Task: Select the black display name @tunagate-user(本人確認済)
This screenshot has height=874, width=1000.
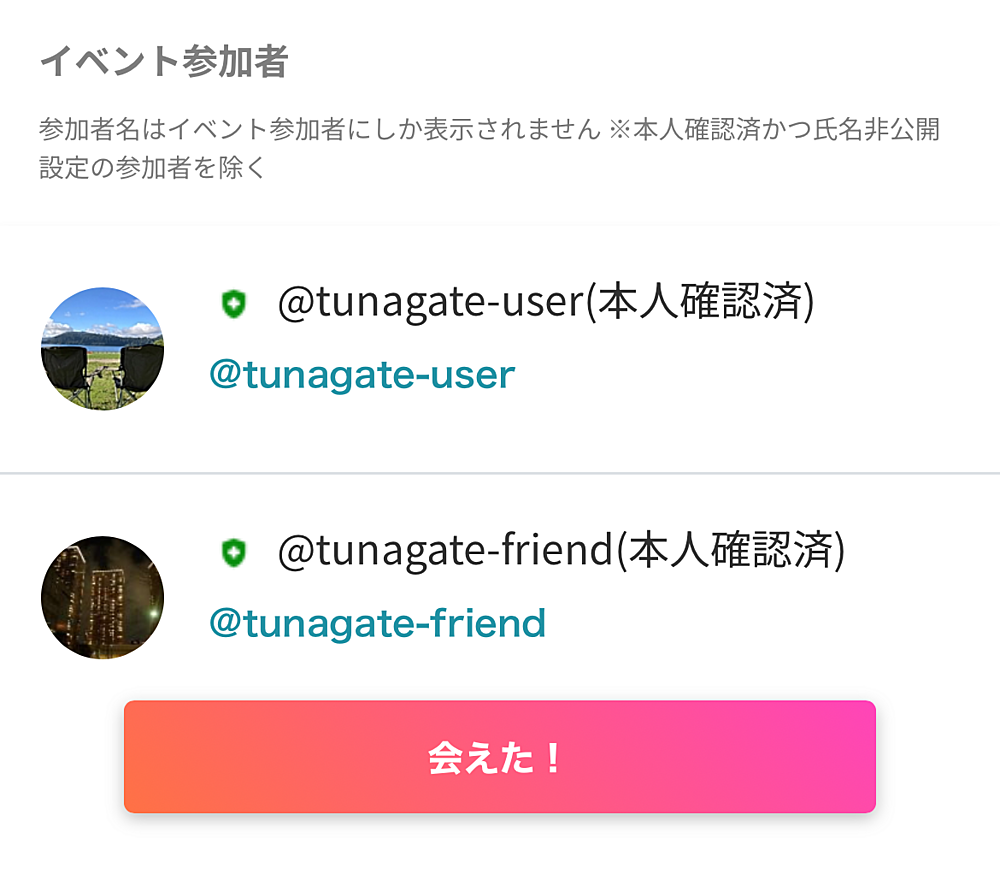Action: pos(545,303)
